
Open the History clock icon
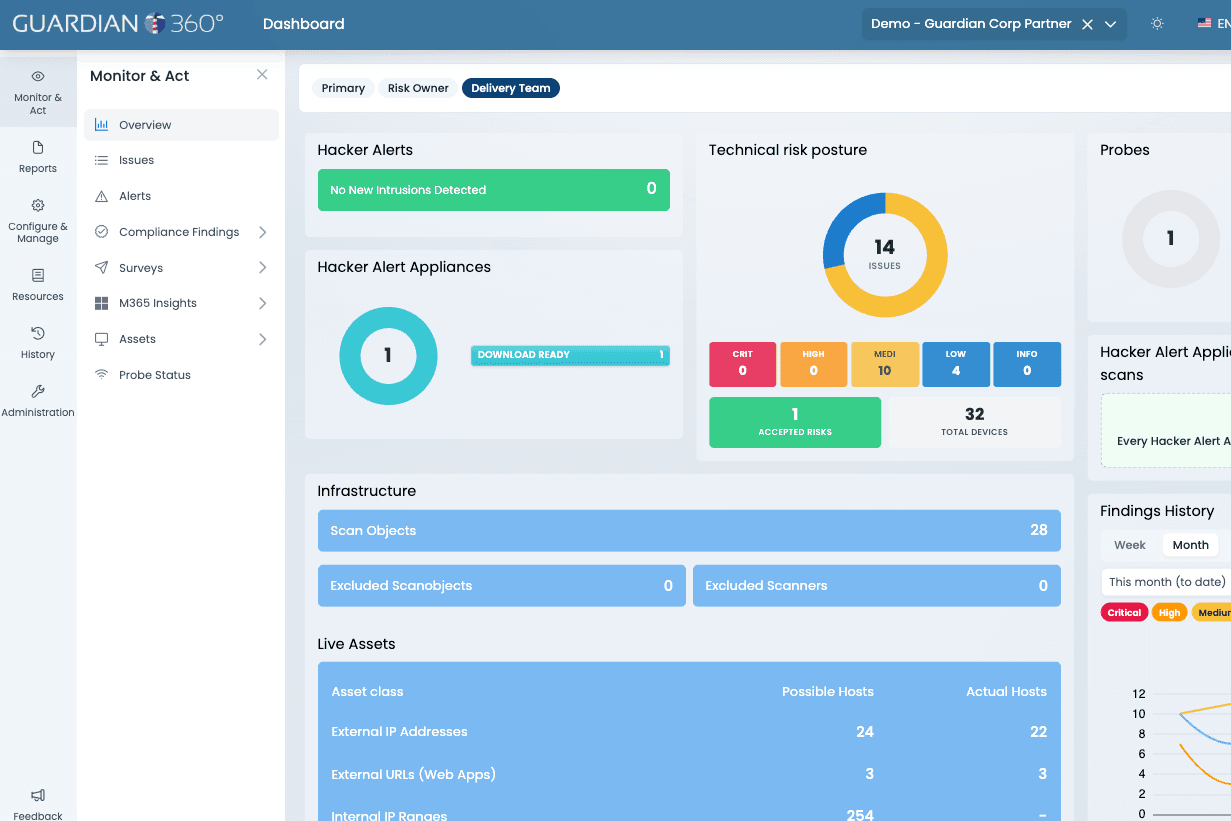38,333
